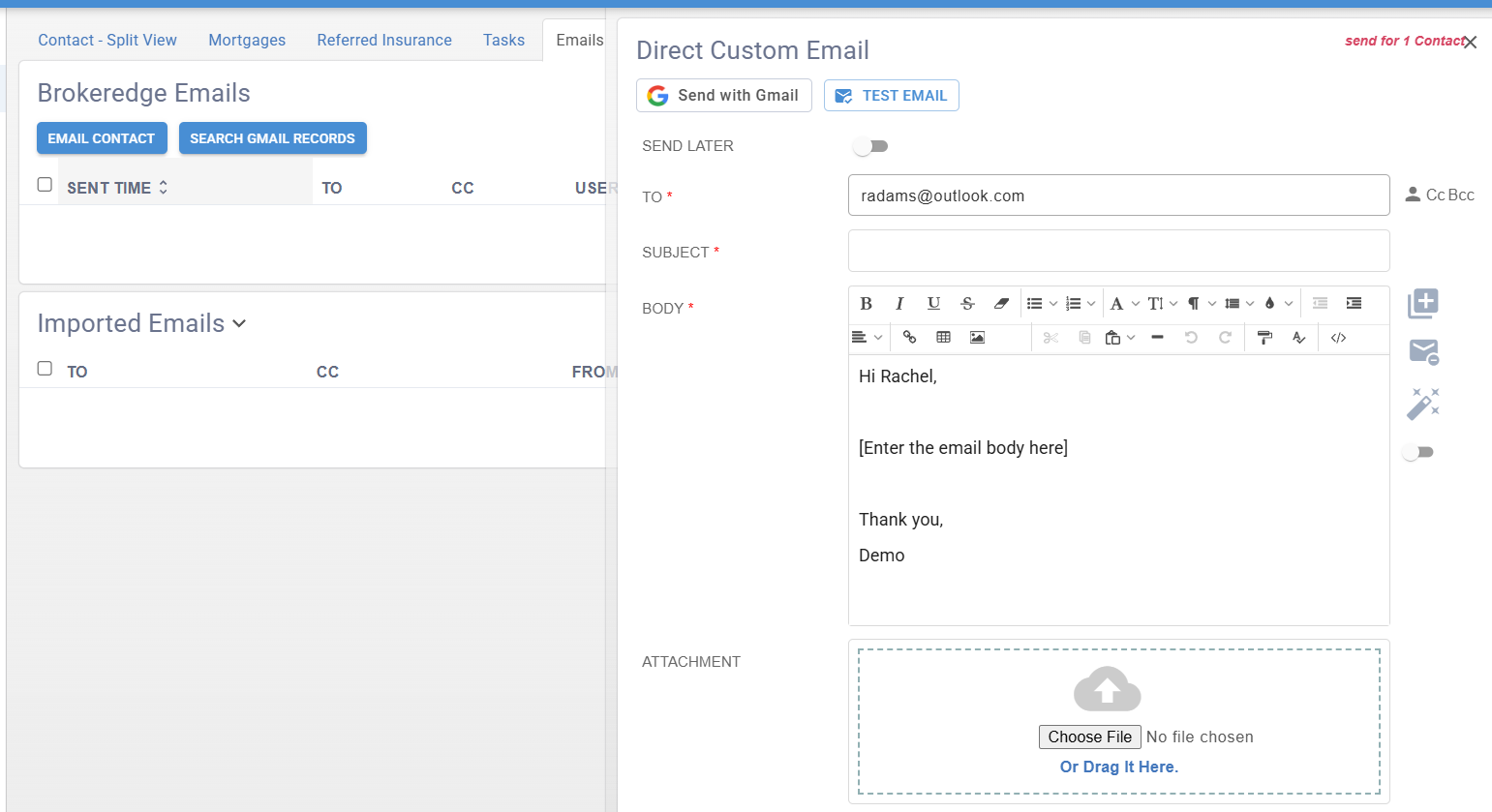Open the alignment dropdown arrow
The image size is (1492, 812).
878,338
